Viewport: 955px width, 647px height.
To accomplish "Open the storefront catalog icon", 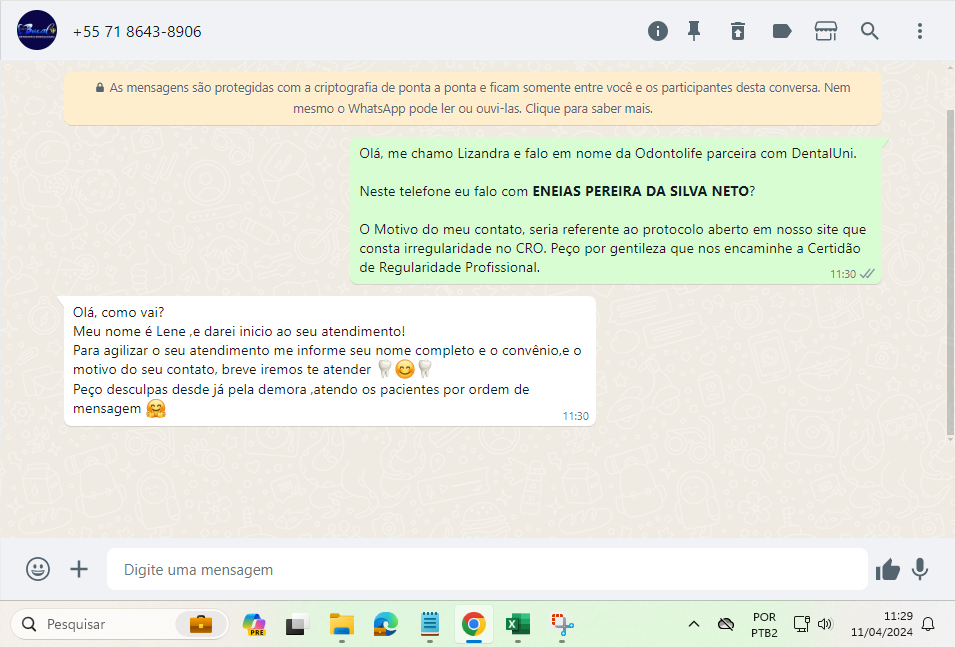I will pyautogui.click(x=826, y=31).
